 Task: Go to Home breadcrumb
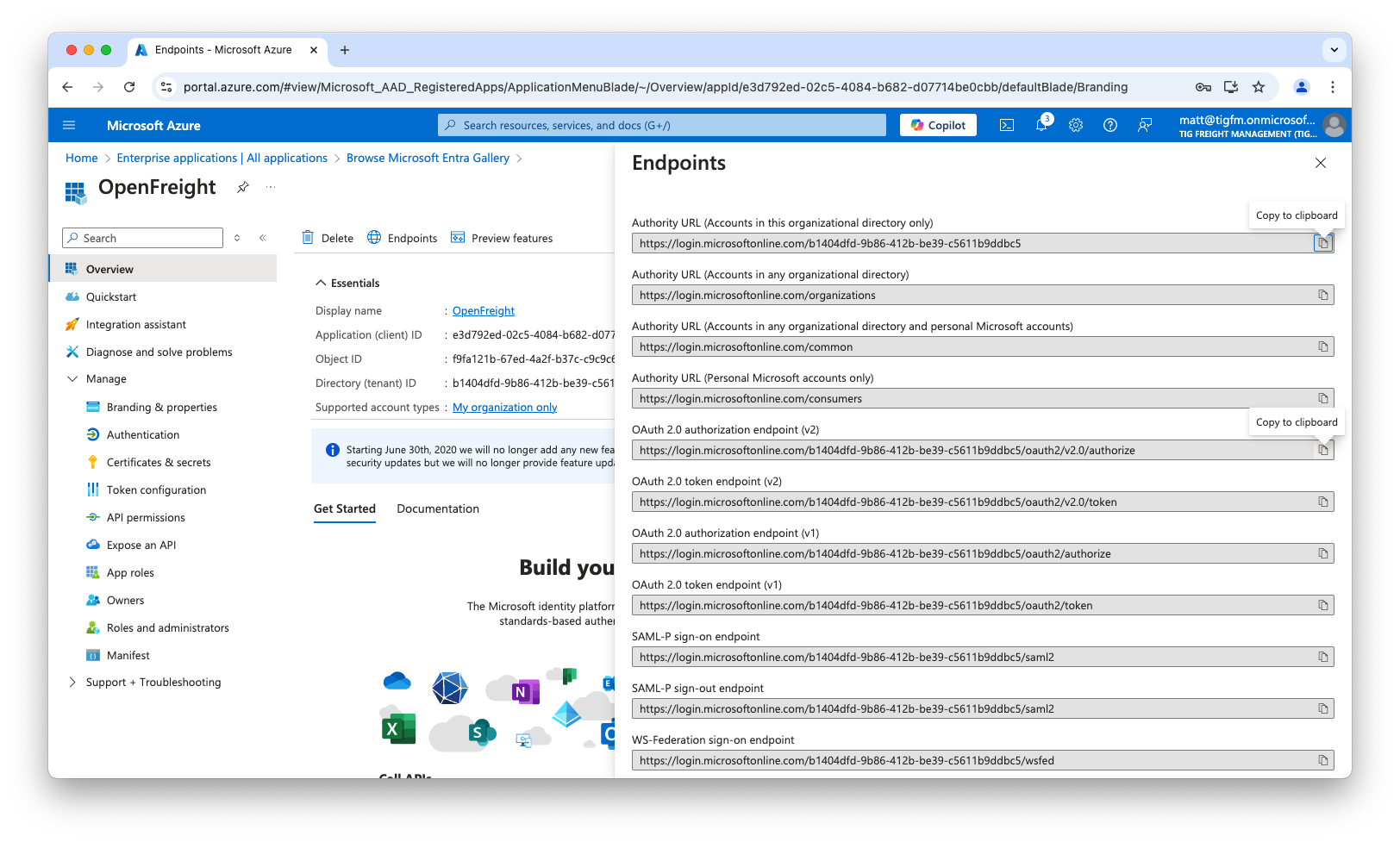coord(82,158)
